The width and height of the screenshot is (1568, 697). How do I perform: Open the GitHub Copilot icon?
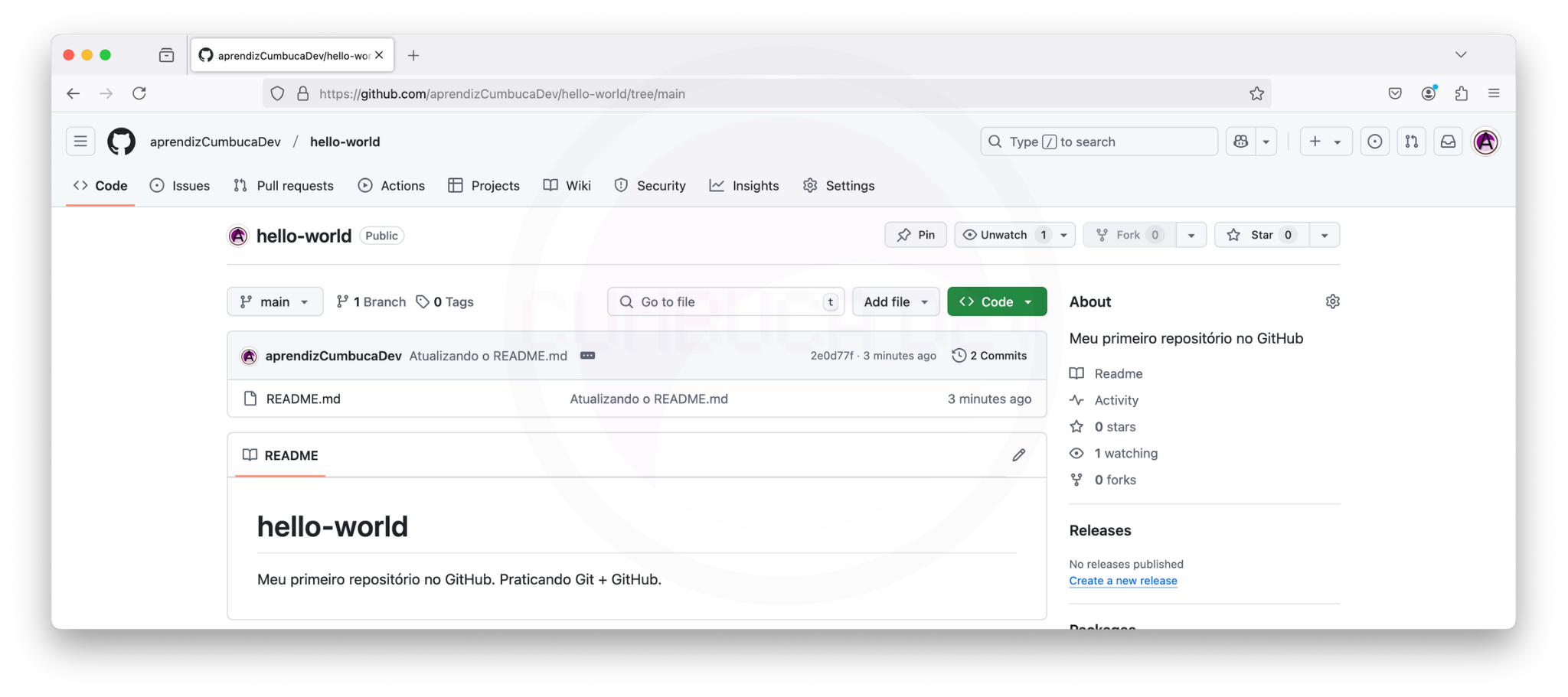[1240, 141]
